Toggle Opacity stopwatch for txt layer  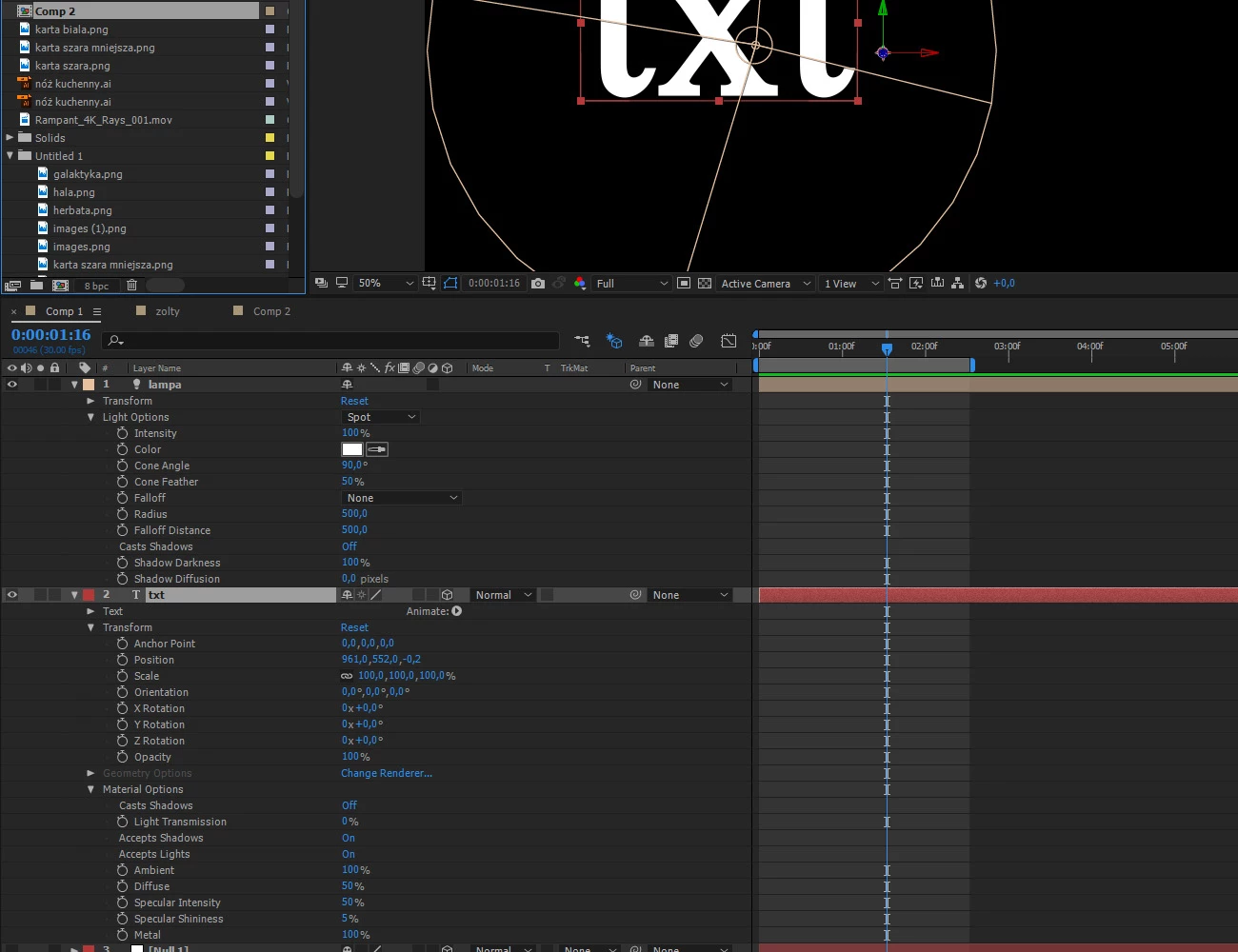(123, 757)
